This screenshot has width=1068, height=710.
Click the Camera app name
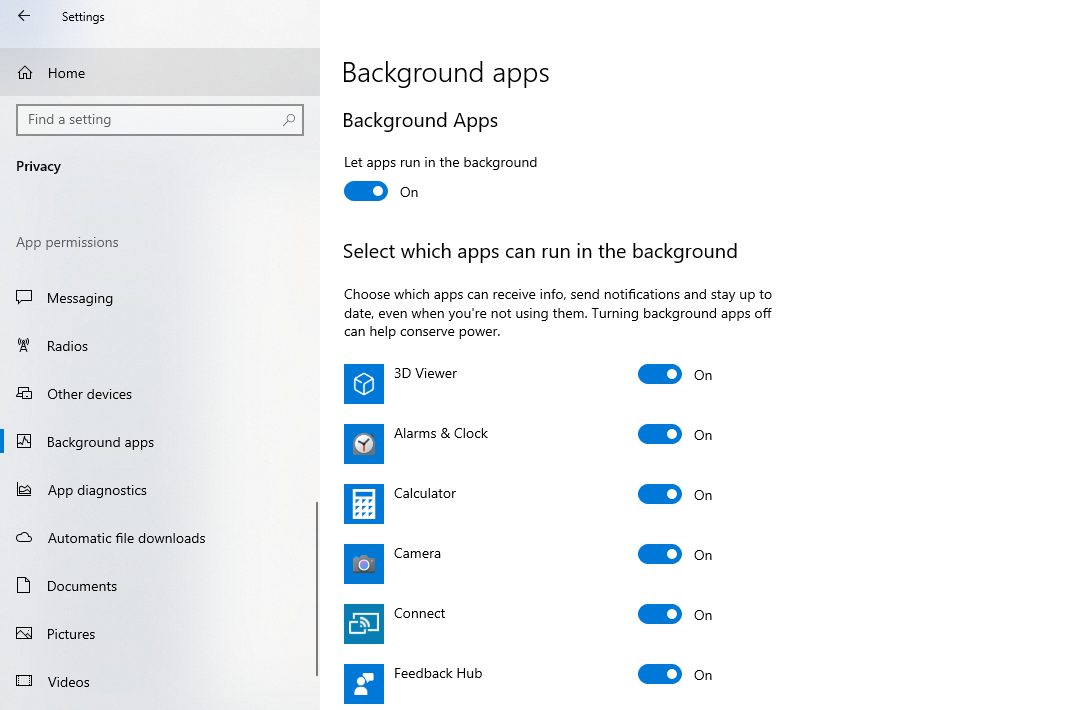[x=417, y=553]
